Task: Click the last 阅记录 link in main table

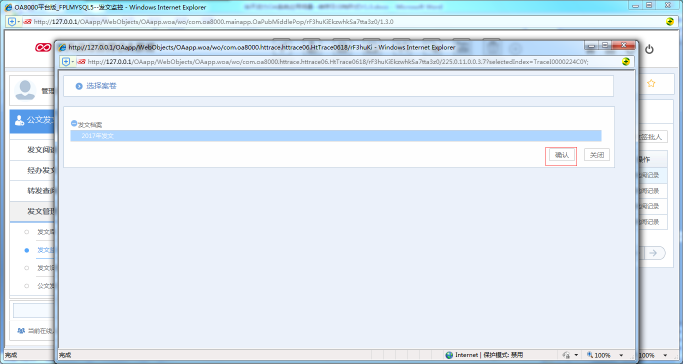Action: 649,222
